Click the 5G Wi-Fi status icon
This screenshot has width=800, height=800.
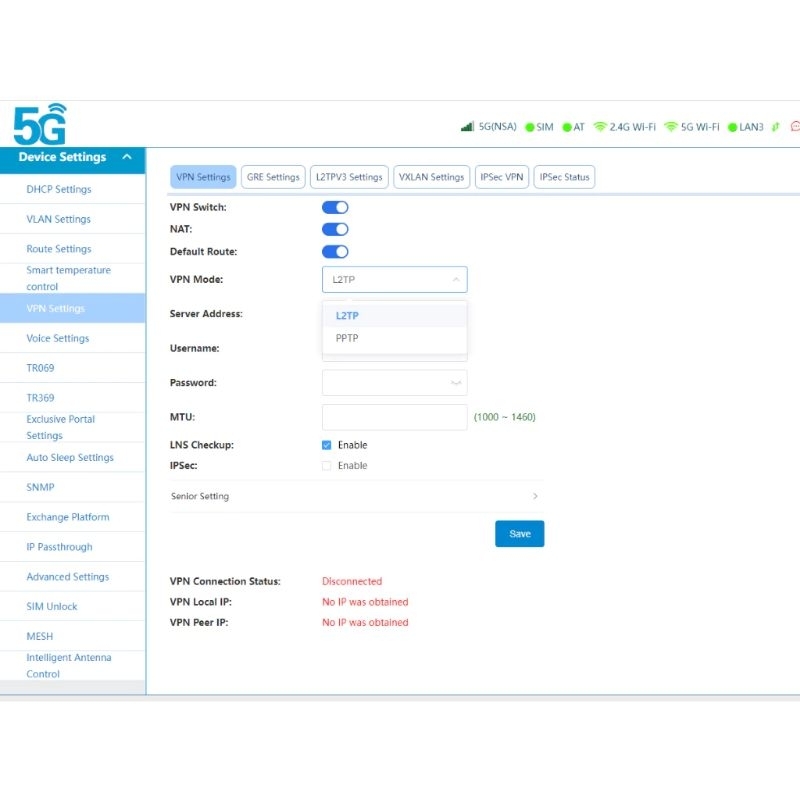point(671,127)
